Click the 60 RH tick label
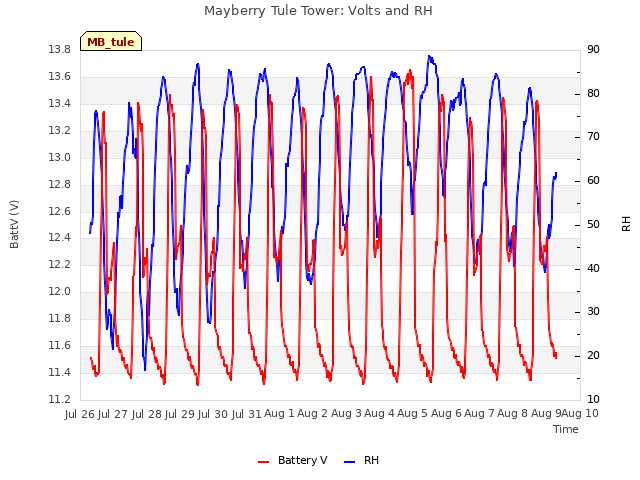This screenshot has width=640, height=480. pos(593,181)
